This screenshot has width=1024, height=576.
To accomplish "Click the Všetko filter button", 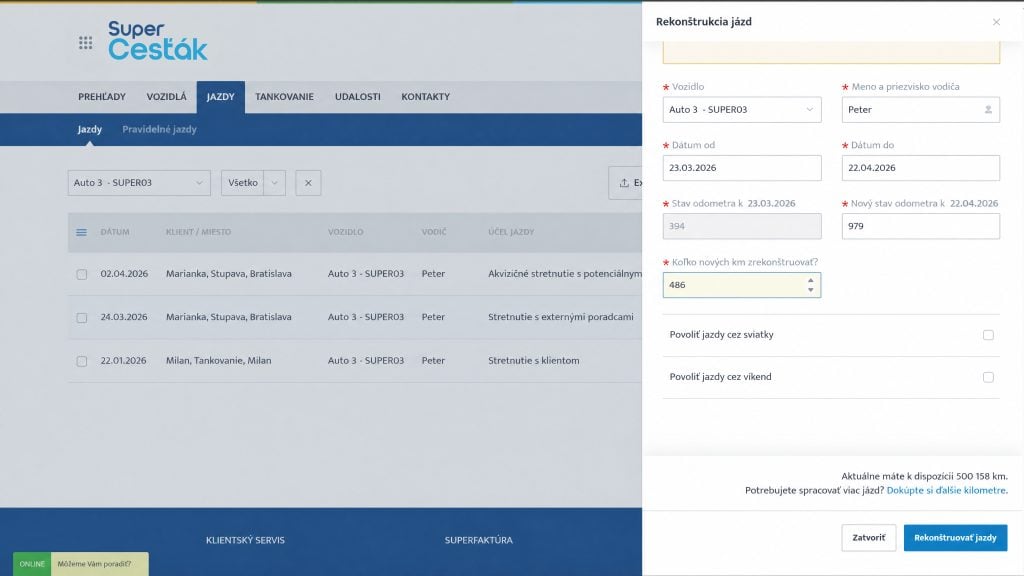I will (x=243, y=183).
